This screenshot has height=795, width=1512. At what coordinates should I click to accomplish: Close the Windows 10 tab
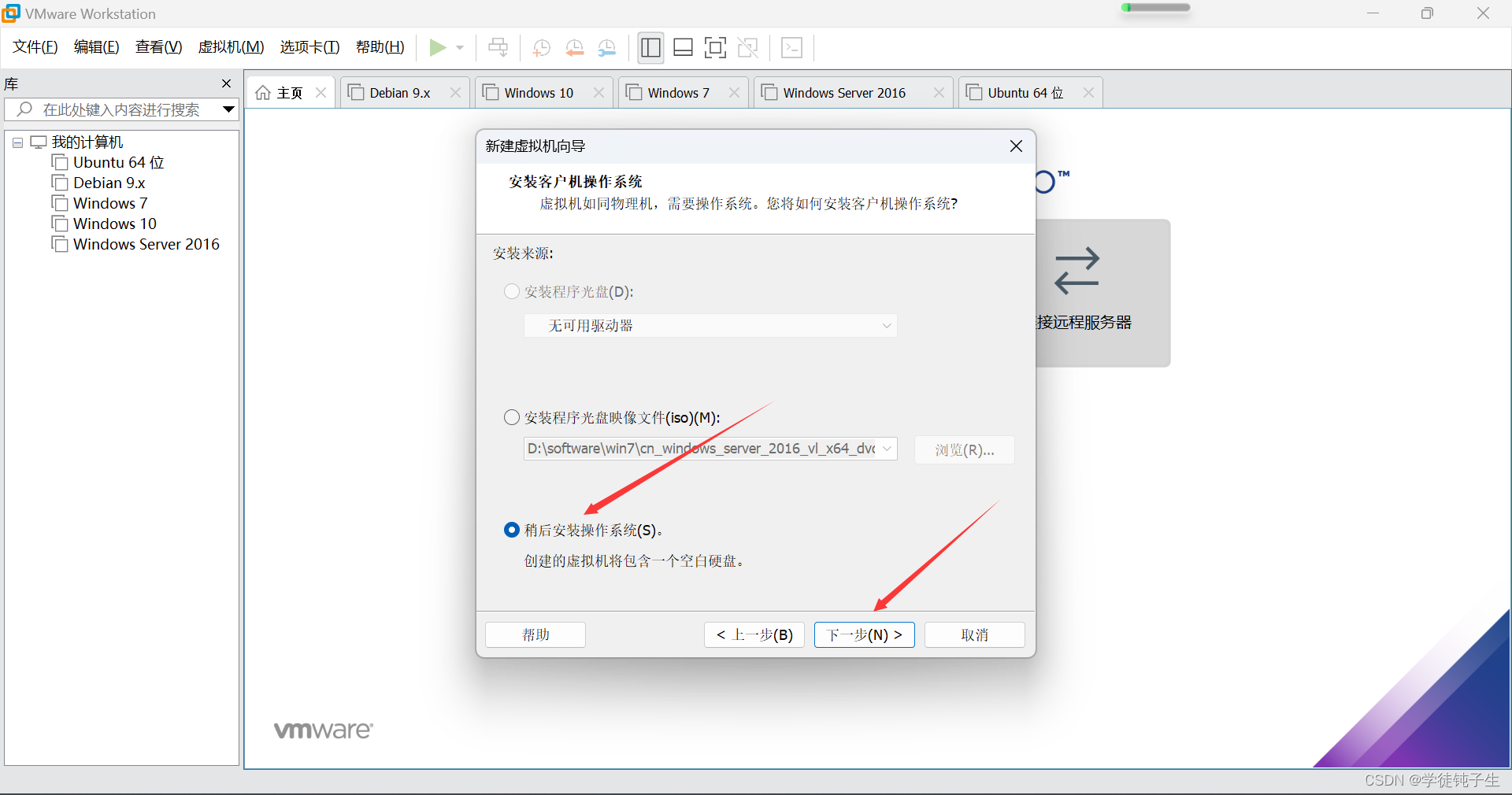point(598,93)
